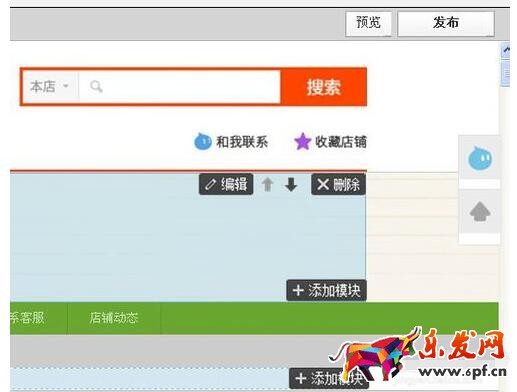Click the 删除 delete module button

tap(338, 184)
